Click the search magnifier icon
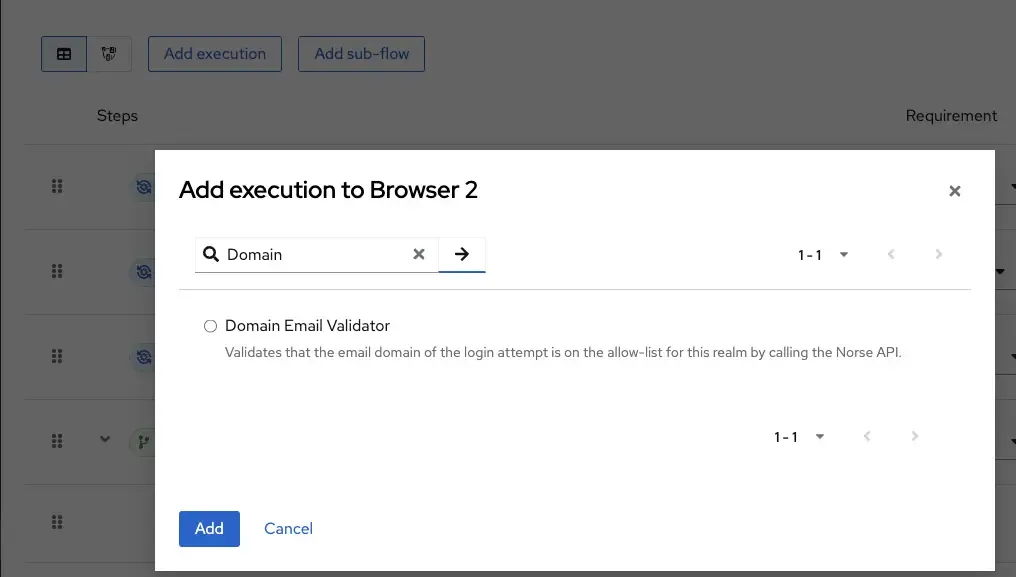Image resolution: width=1016 pixels, height=577 pixels. (x=211, y=254)
